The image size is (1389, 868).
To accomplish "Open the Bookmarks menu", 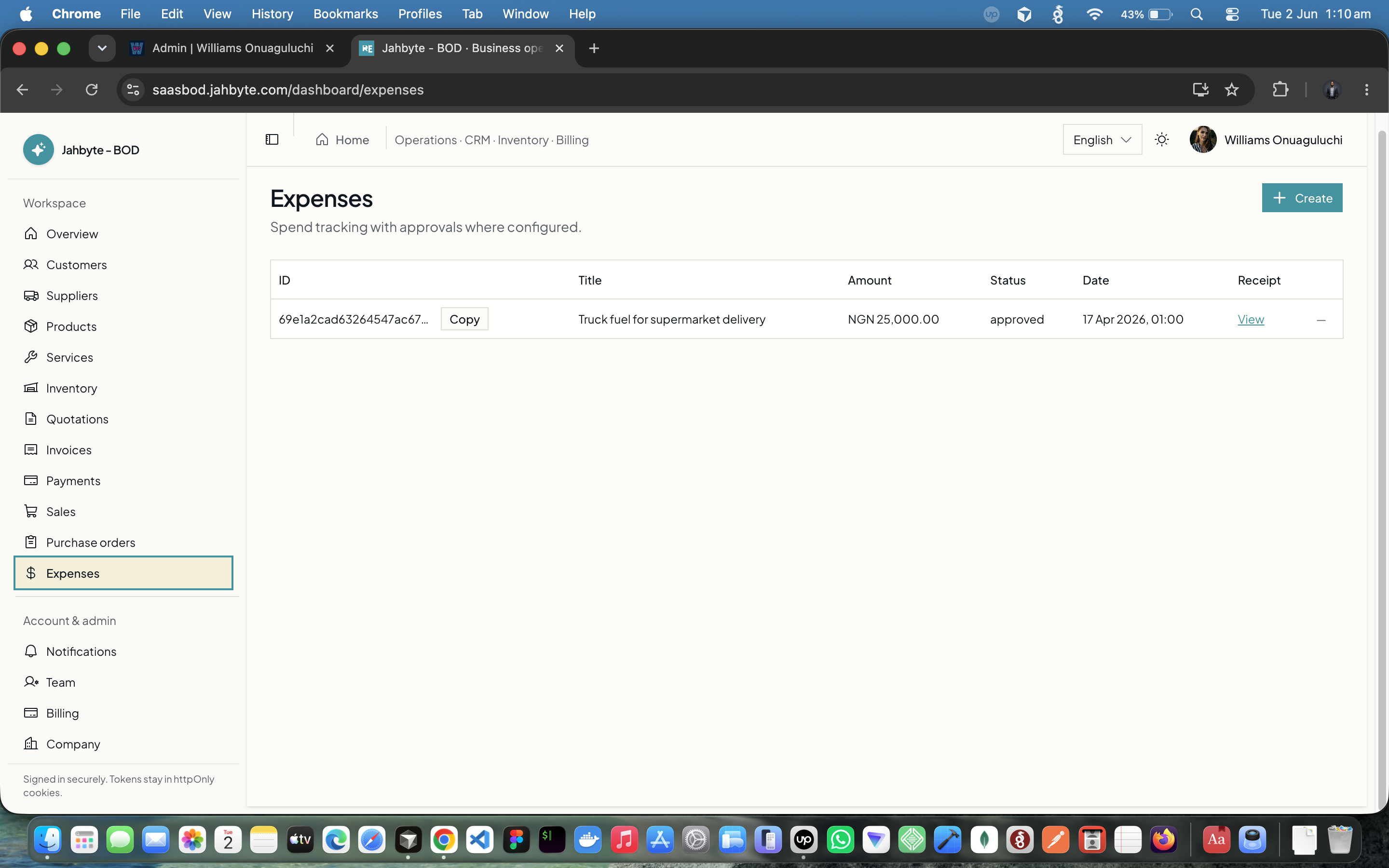I will coord(345,14).
